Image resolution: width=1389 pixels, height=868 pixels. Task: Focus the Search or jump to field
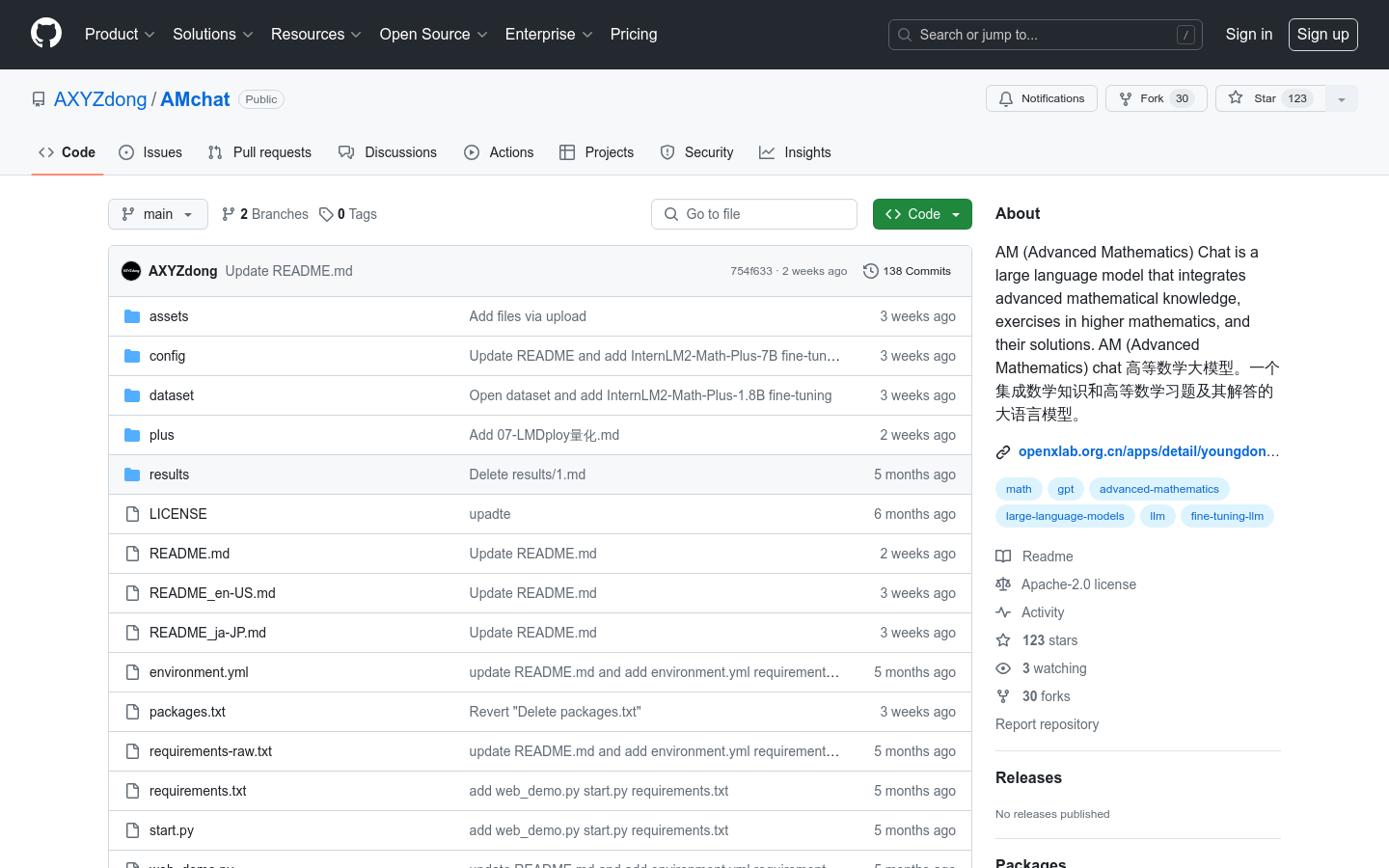click(x=1045, y=35)
